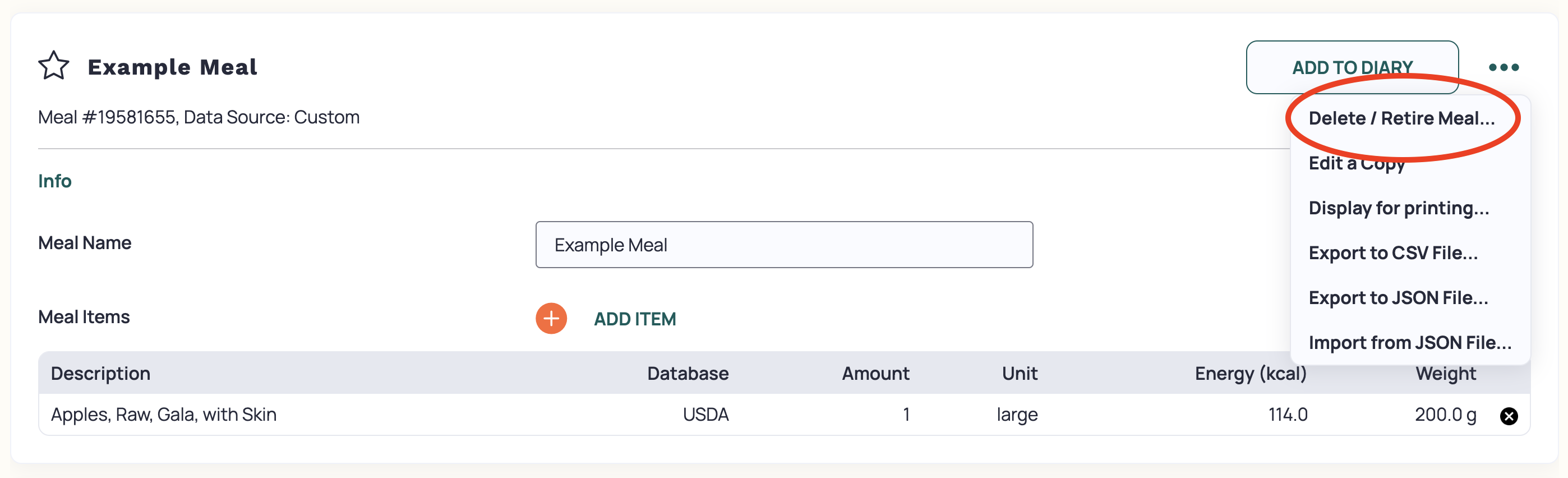The image size is (1568, 478).
Task: Select Import from JSON File...
Action: 1410,343
